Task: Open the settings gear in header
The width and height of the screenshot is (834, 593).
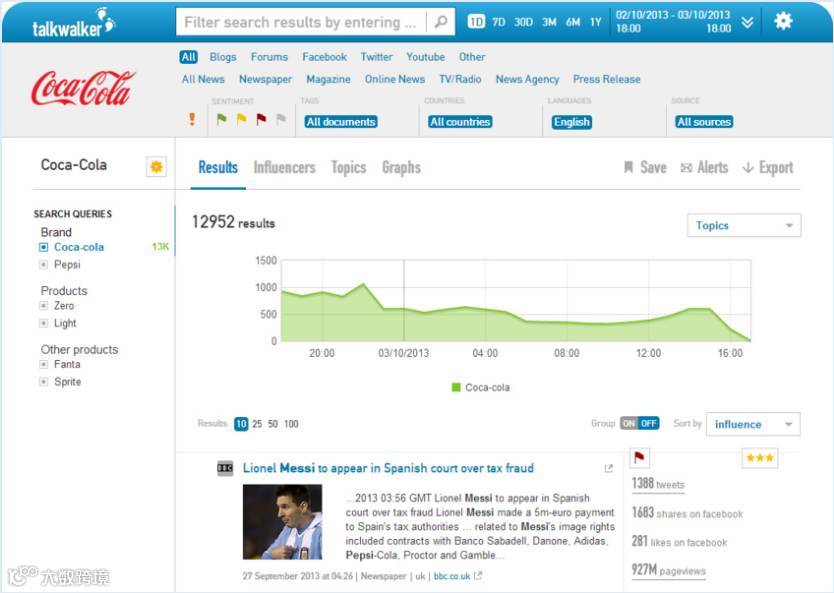Action: (x=783, y=21)
